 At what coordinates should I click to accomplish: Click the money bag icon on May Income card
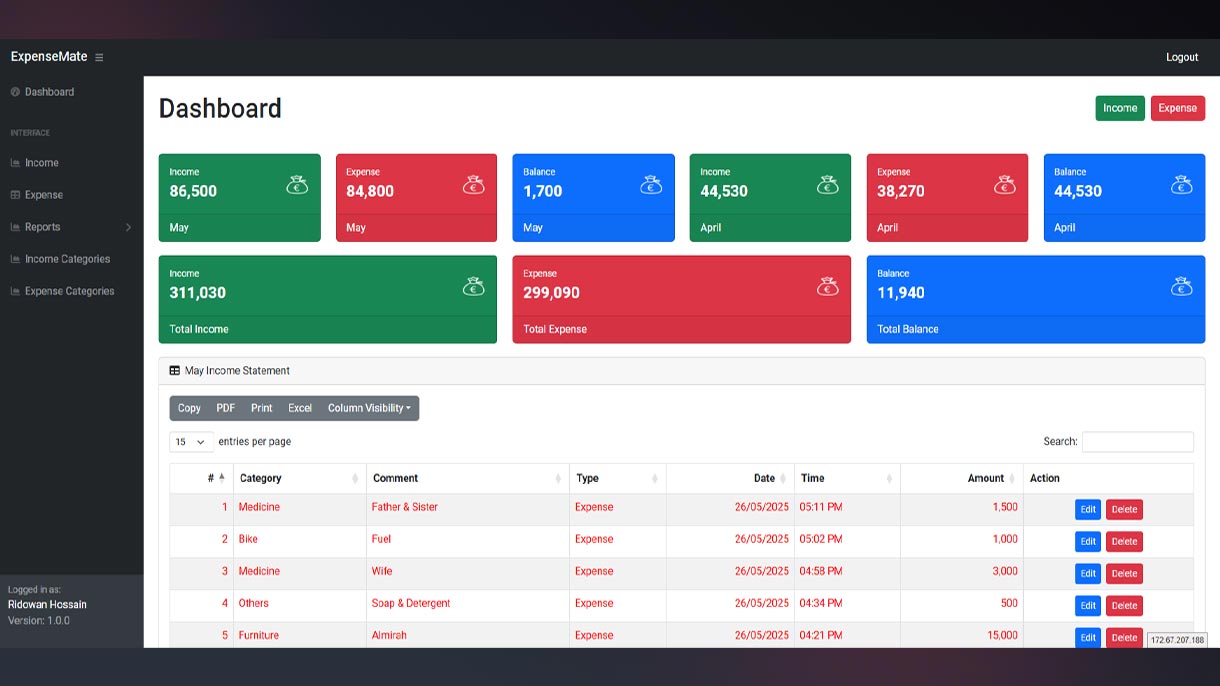(297, 185)
